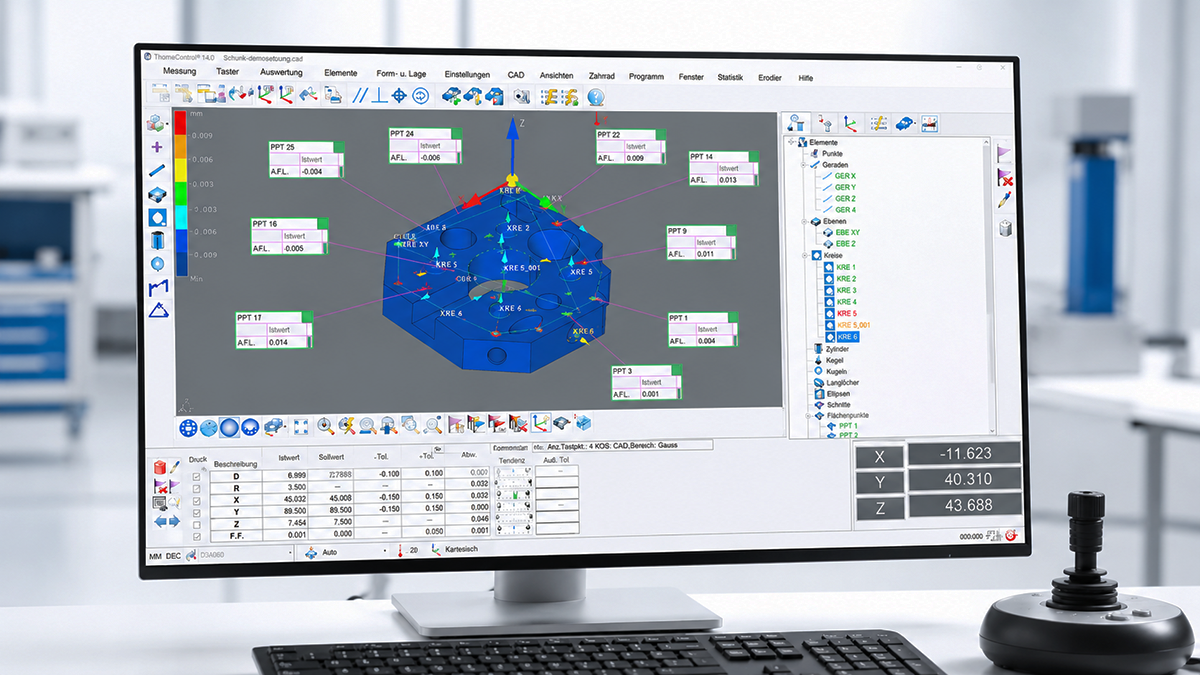Collapse the Geraden tree node
The height and width of the screenshot is (675, 1200).
pyautogui.click(x=804, y=164)
